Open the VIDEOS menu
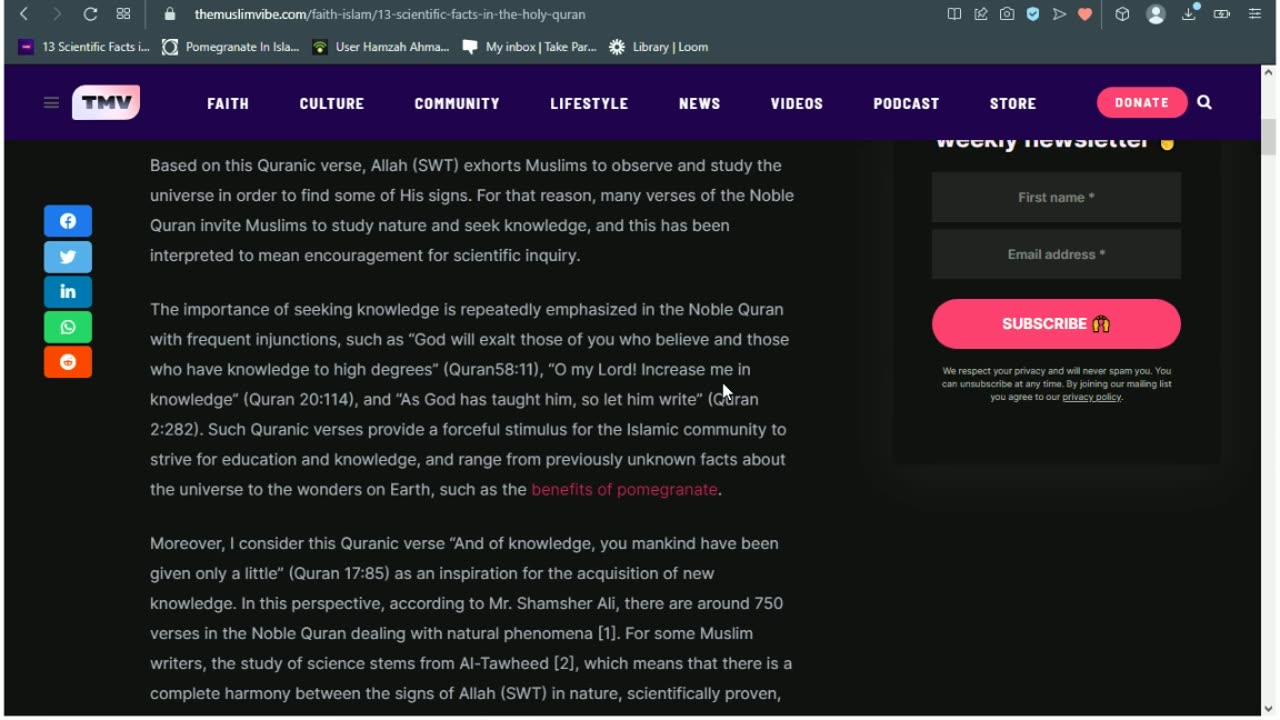This screenshot has height=720, width=1280. click(x=797, y=103)
